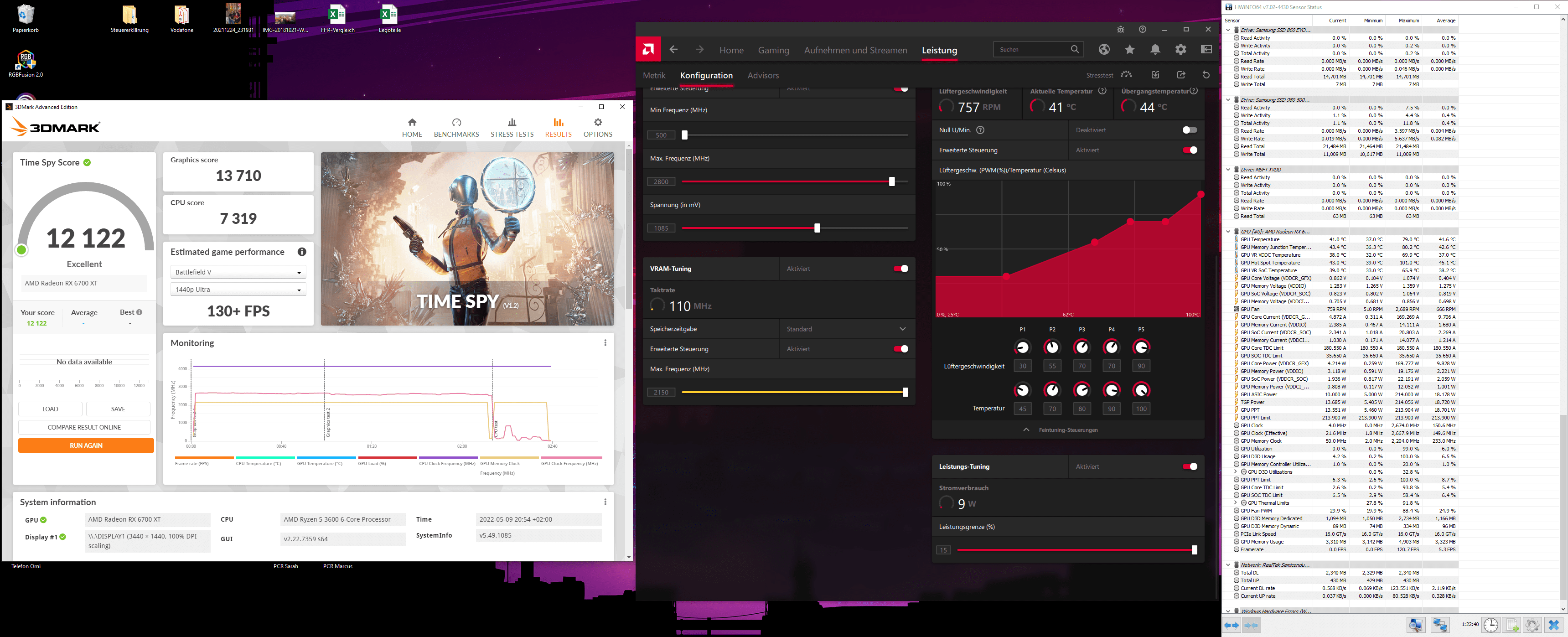Toggle VRAM Erweiterte Steuerung switch
1568x637 pixels.
(x=900, y=349)
